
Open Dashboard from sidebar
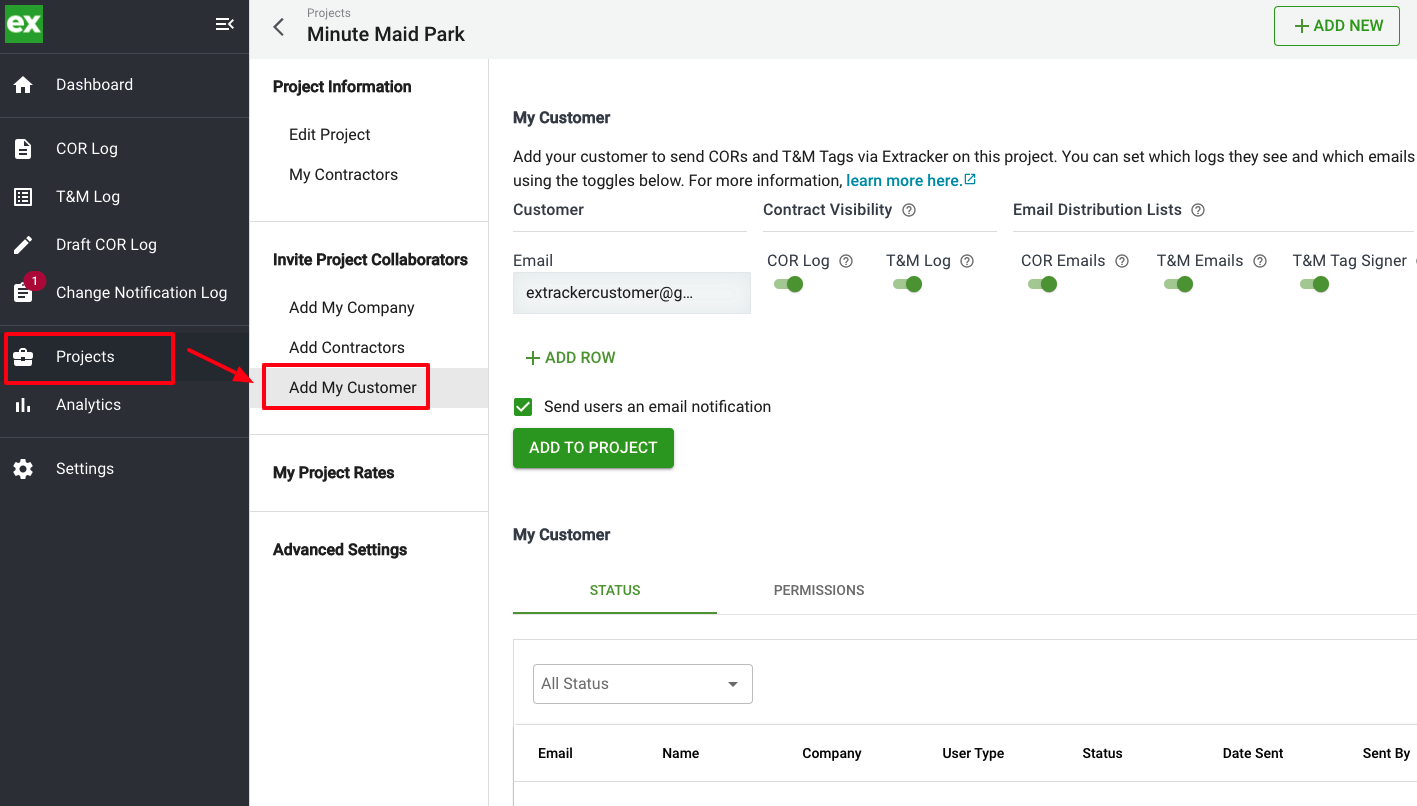coord(94,85)
